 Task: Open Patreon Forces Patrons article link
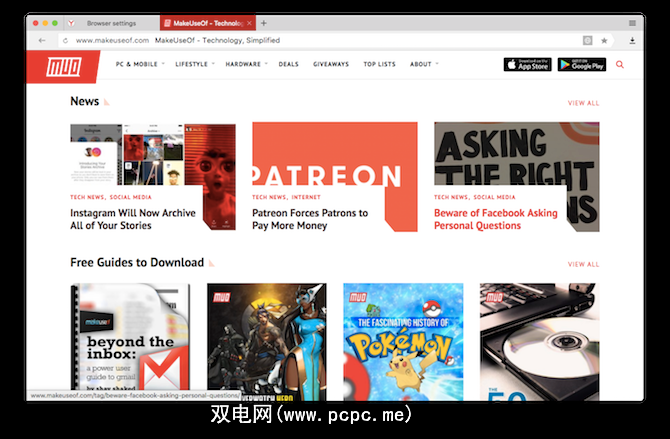[310, 219]
